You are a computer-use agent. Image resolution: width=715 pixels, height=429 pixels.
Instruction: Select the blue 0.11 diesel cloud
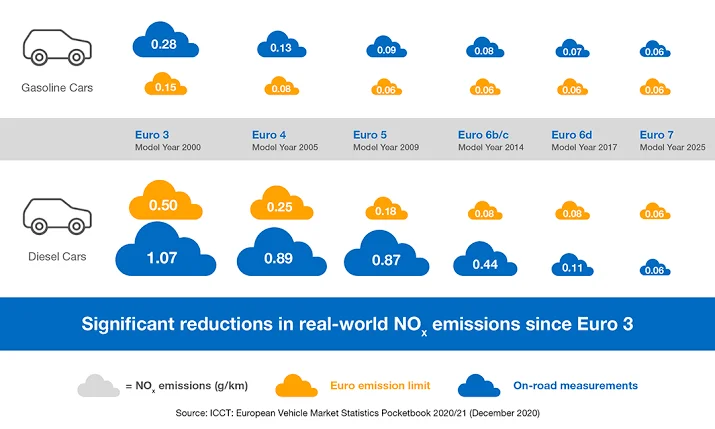[x=572, y=265]
